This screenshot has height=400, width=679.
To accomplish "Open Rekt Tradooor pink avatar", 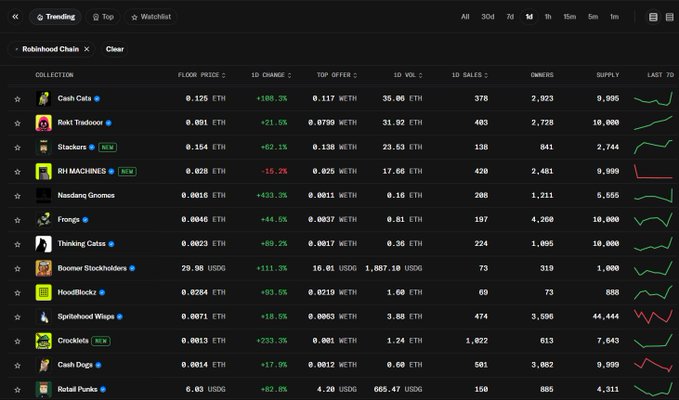I will (43, 123).
